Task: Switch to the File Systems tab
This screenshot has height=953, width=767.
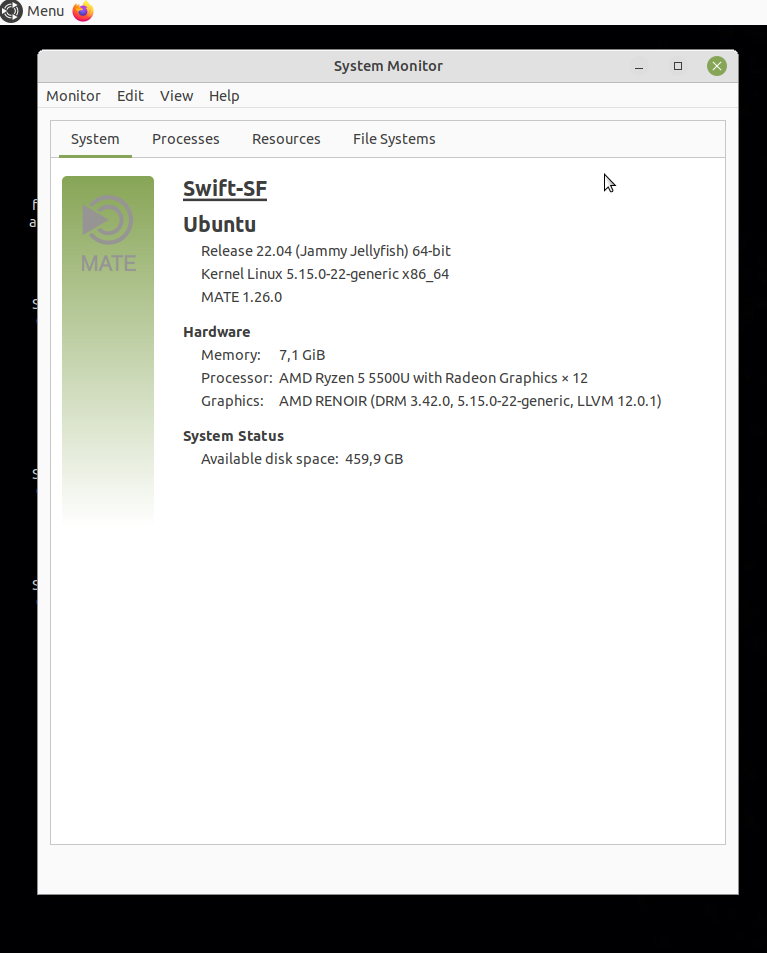Action: click(x=394, y=139)
